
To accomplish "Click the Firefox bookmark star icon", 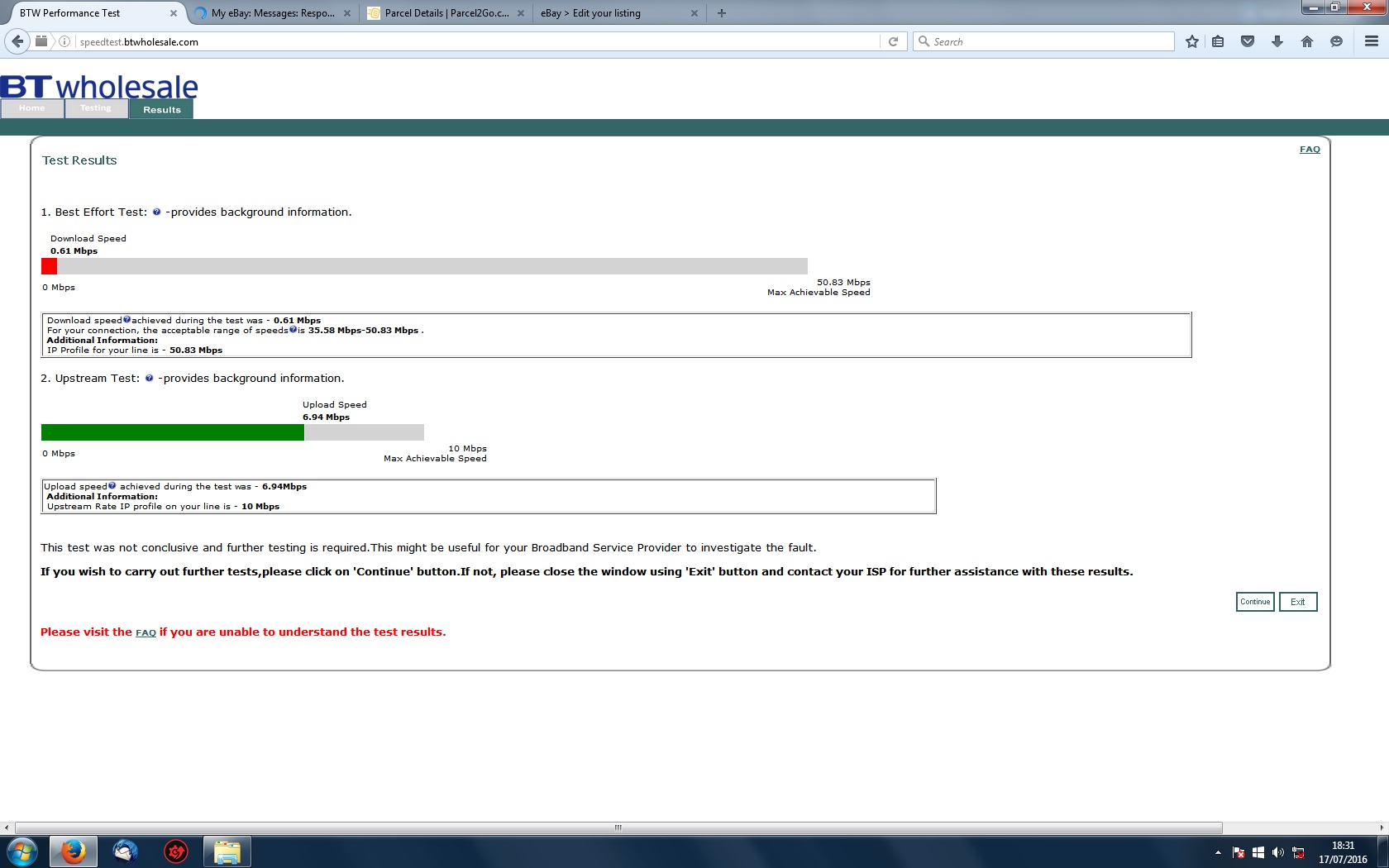I will [x=1191, y=41].
